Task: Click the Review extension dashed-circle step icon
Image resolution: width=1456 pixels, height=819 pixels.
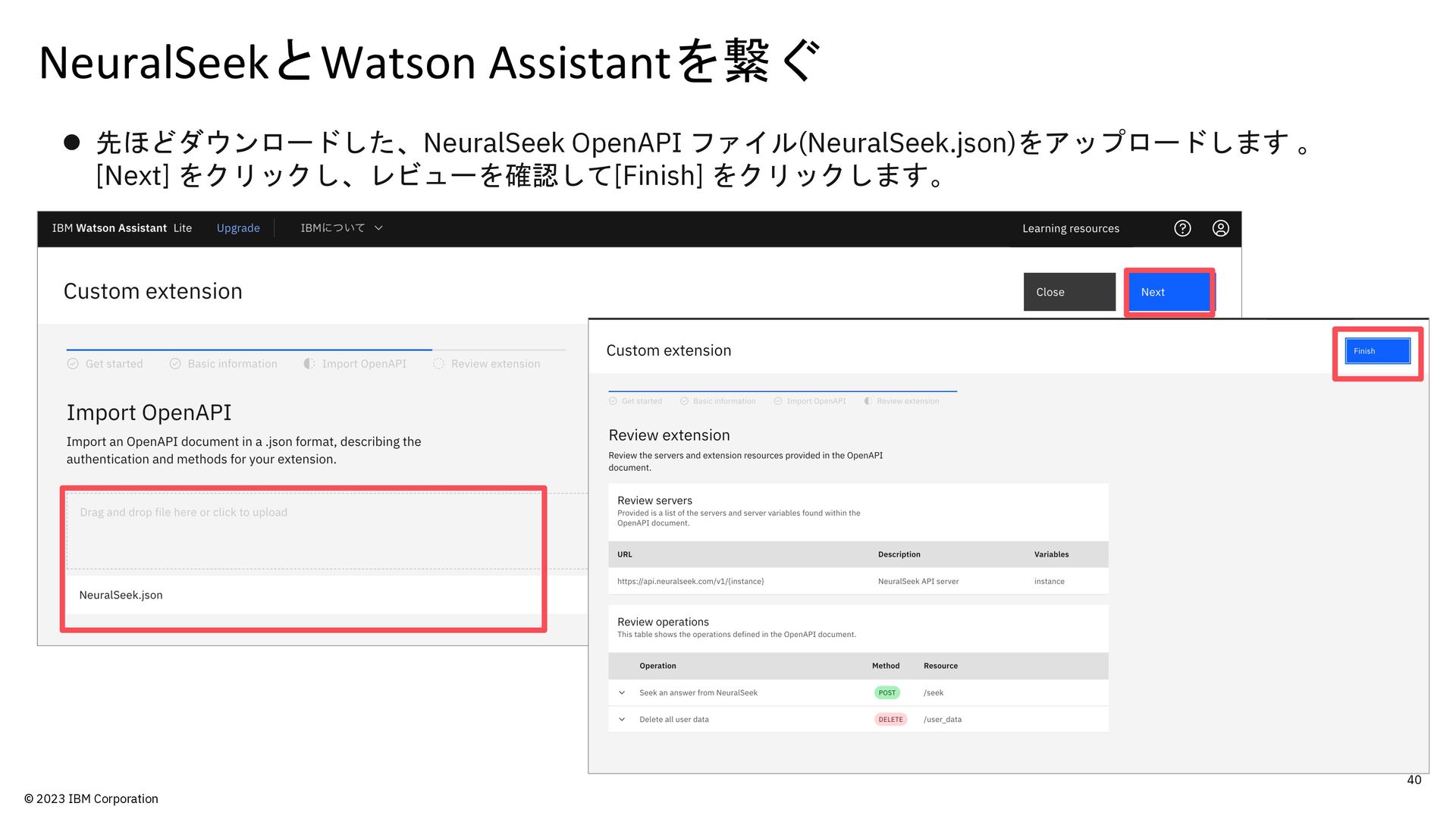Action: [438, 364]
